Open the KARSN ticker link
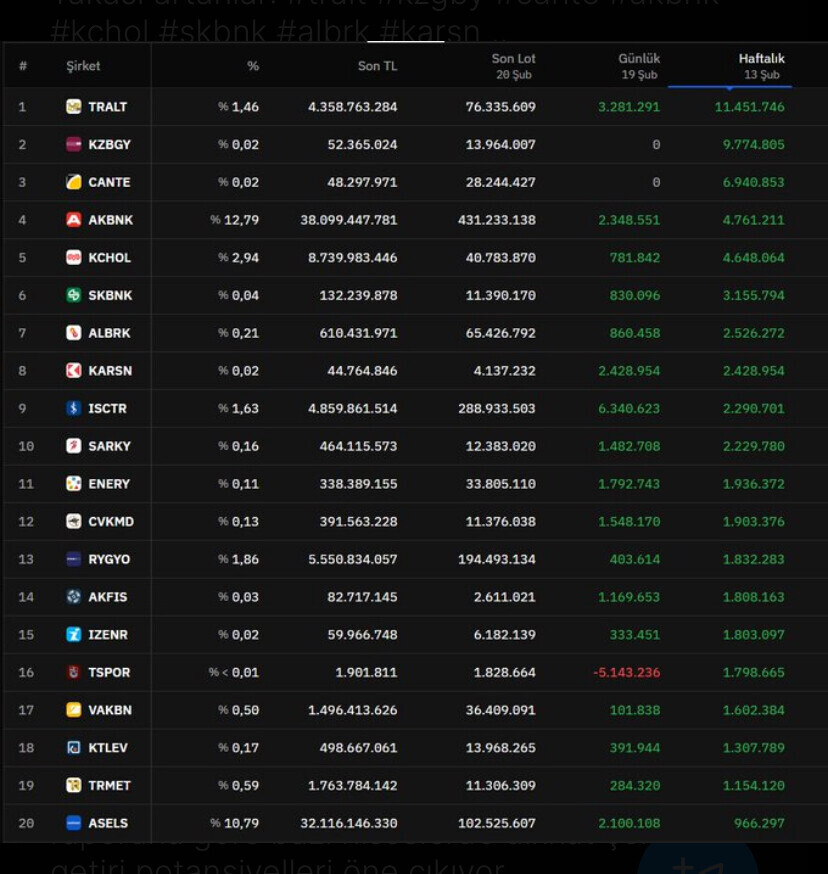The image size is (828, 874). pos(109,371)
